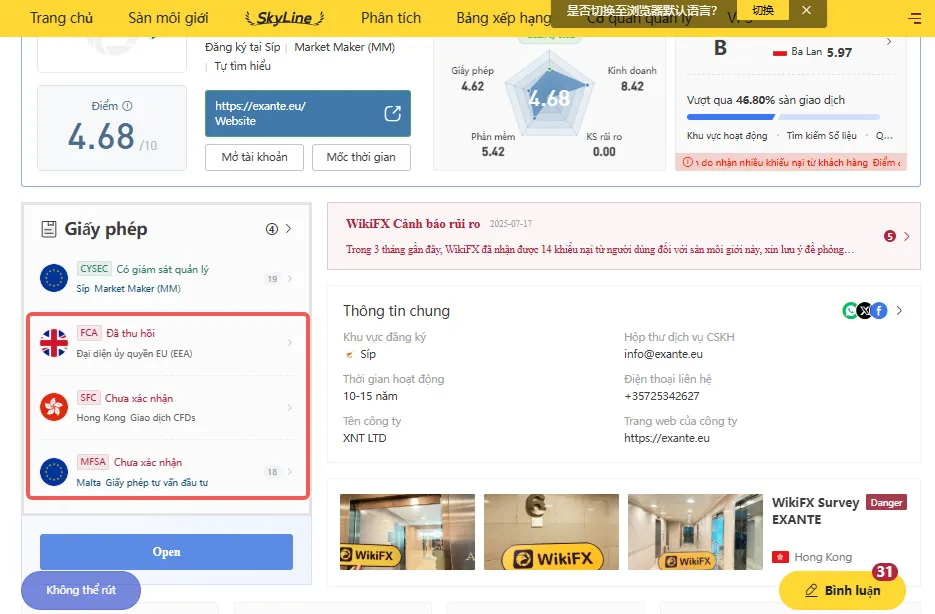Screen dimensions: 935x614
Task: Expand the Giấy phép licenses section arrow
Action: (289, 229)
